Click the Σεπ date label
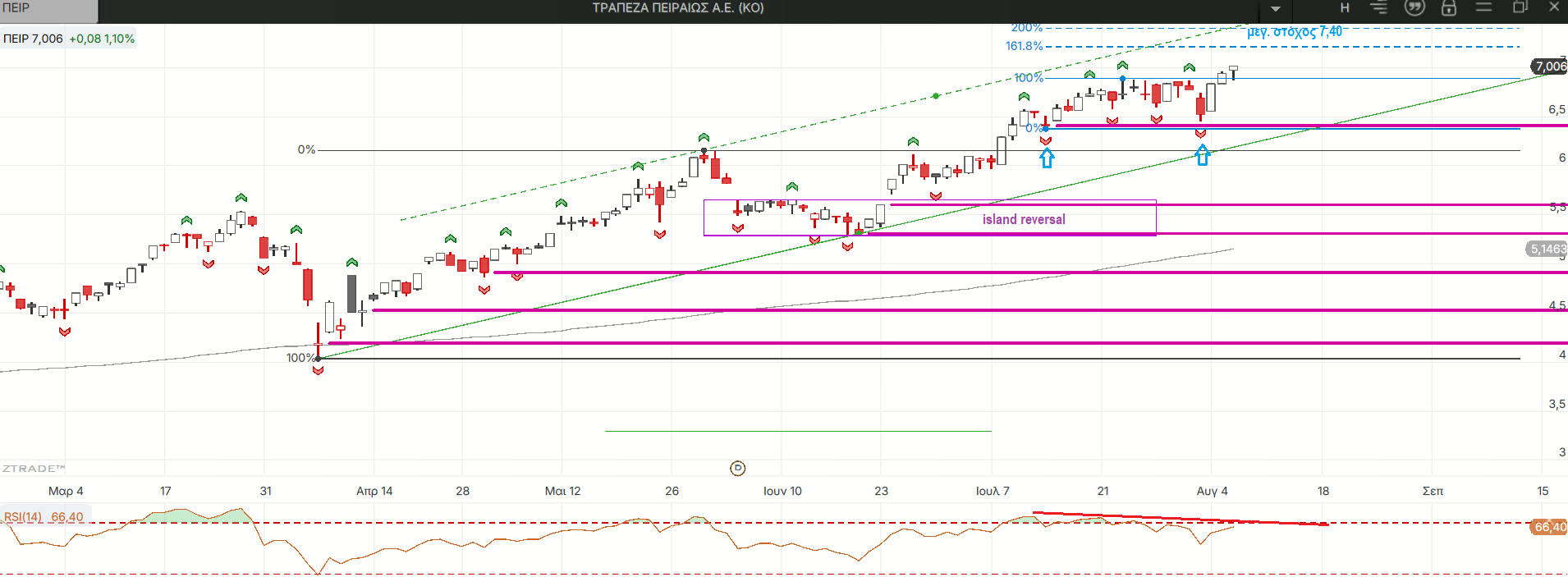Viewport: 1568px width, 577px height. tap(1433, 491)
